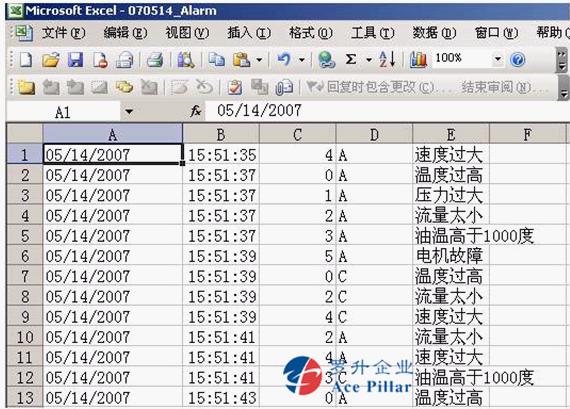
Task: Expand the Name Box dropdown arrow
Action: pyautogui.click(x=129, y=111)
